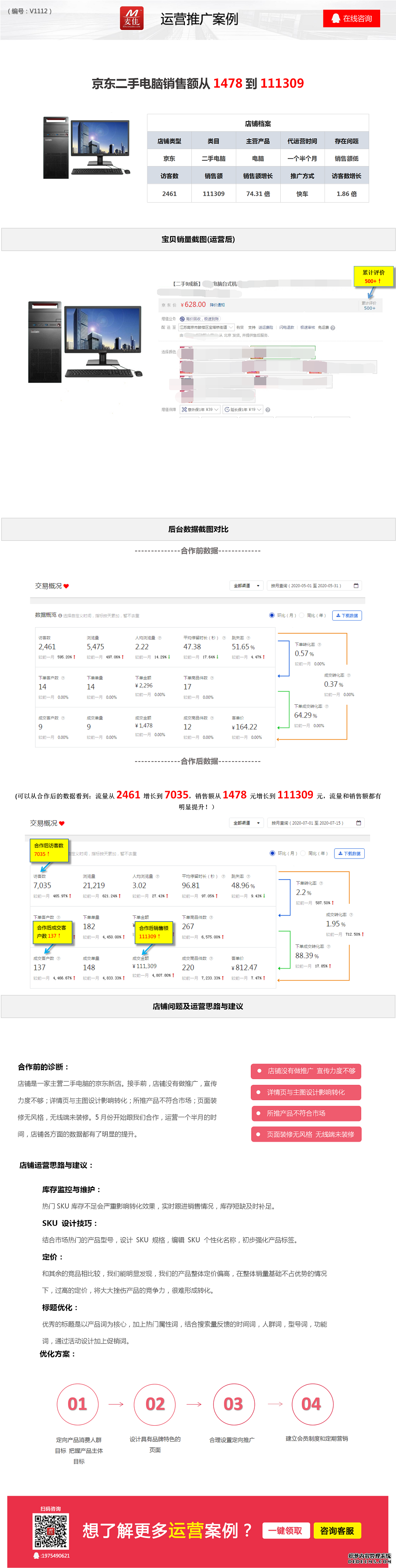This screenshot has height=1568, width=396.
Task: Click the 高价回收 circular icon under the price
Action: coord(182,319)
